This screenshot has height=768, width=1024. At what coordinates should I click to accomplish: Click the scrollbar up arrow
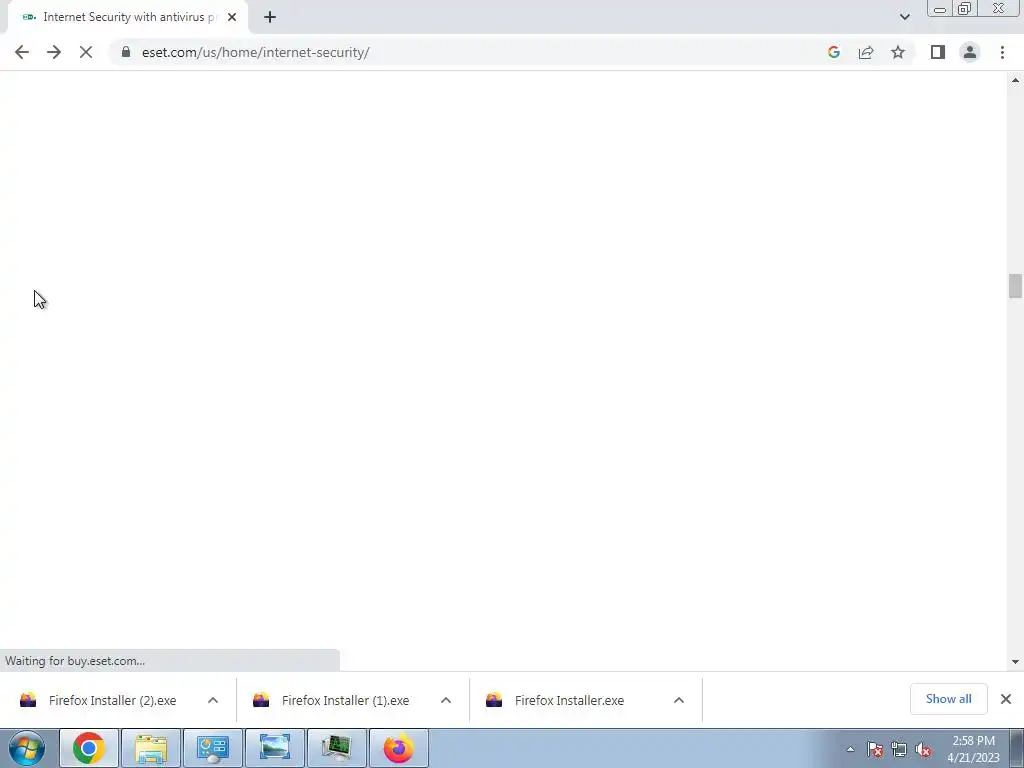point(1015,80)
